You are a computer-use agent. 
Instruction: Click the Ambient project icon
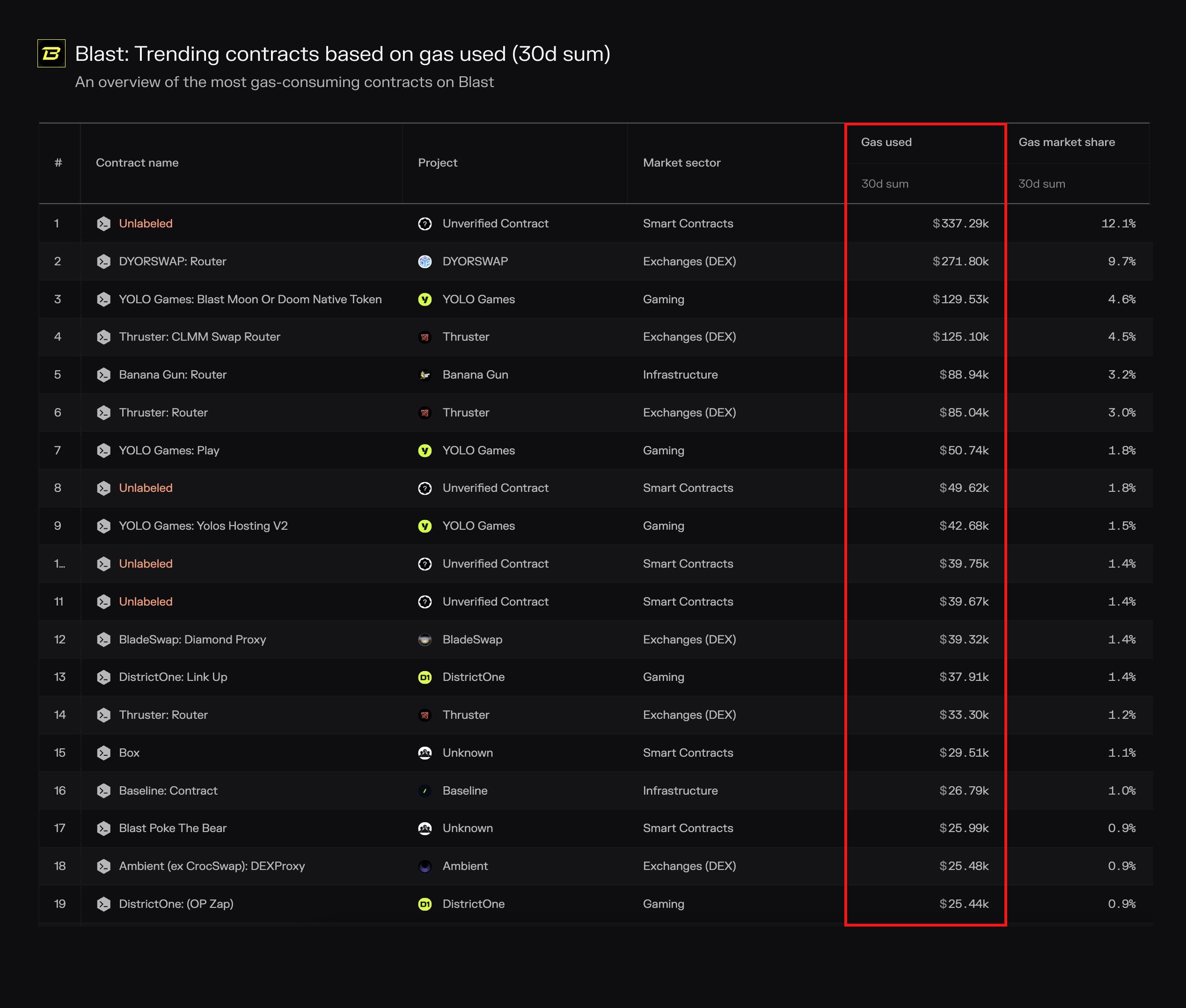pos(425,866)
